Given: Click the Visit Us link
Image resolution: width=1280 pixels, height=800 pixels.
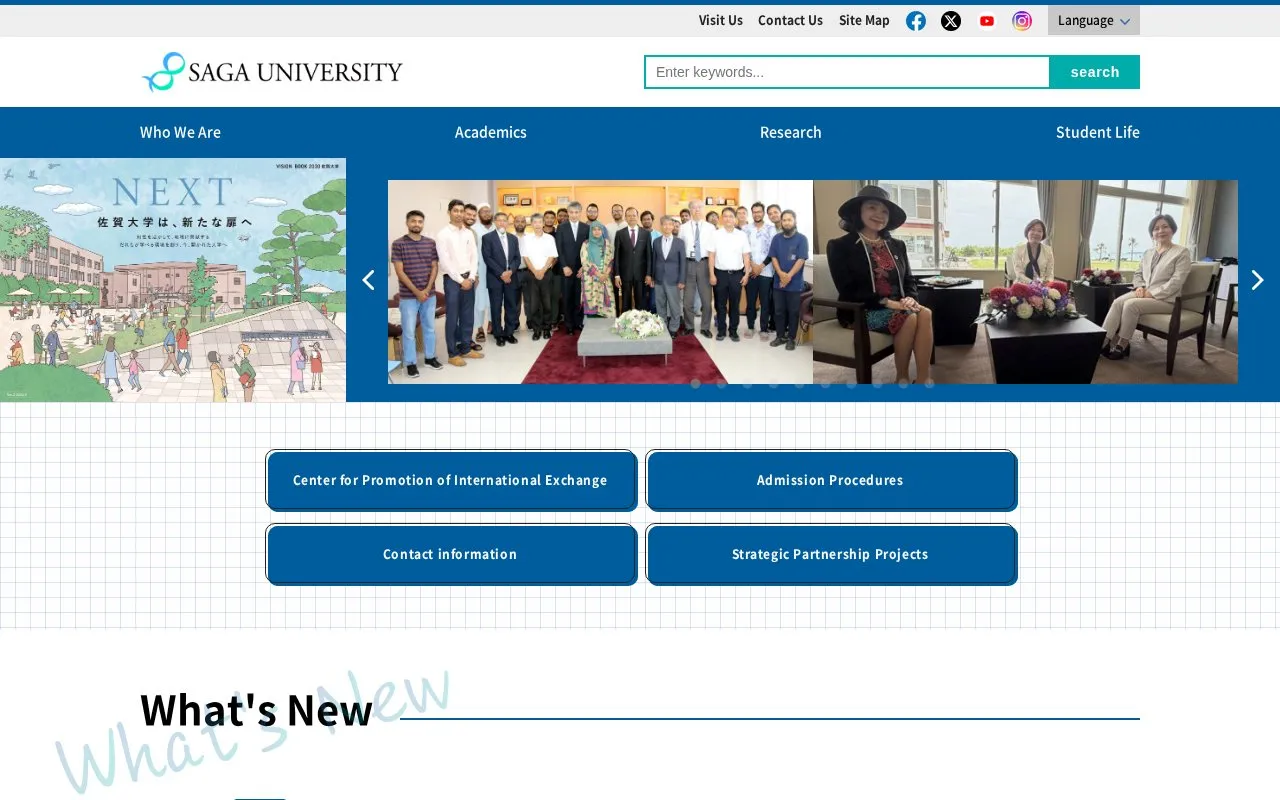Looking at the screenshot, I should point(721,20).
